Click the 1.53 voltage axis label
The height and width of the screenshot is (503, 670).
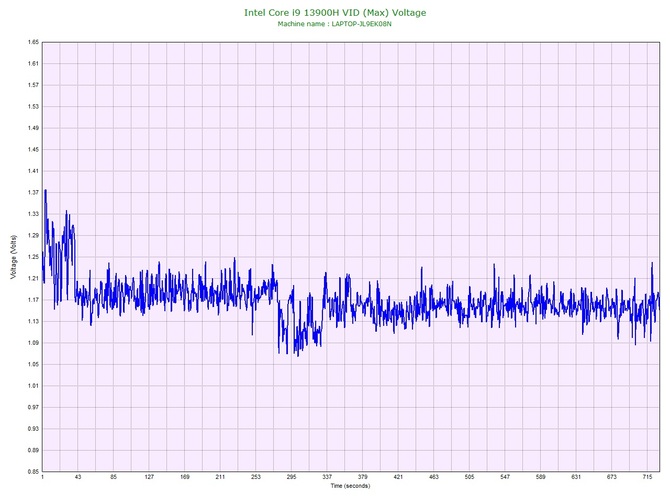point(33,107)
